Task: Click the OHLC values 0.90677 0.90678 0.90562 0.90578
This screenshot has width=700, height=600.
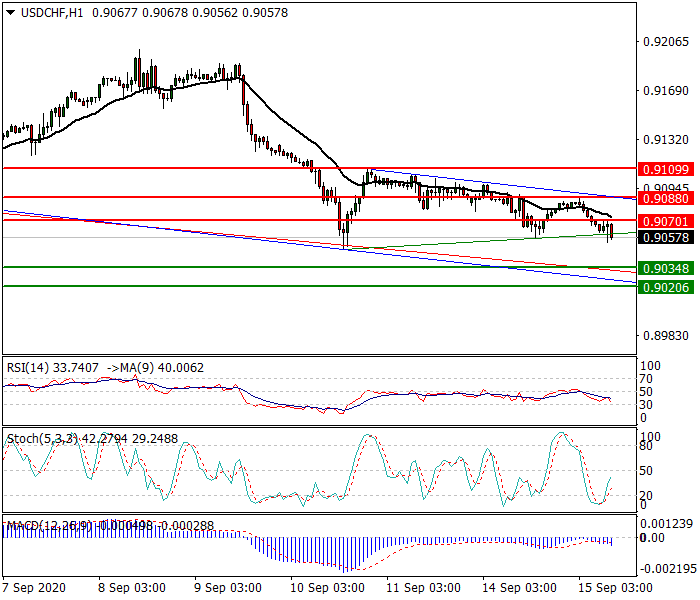Action: (x=190, y=12)
